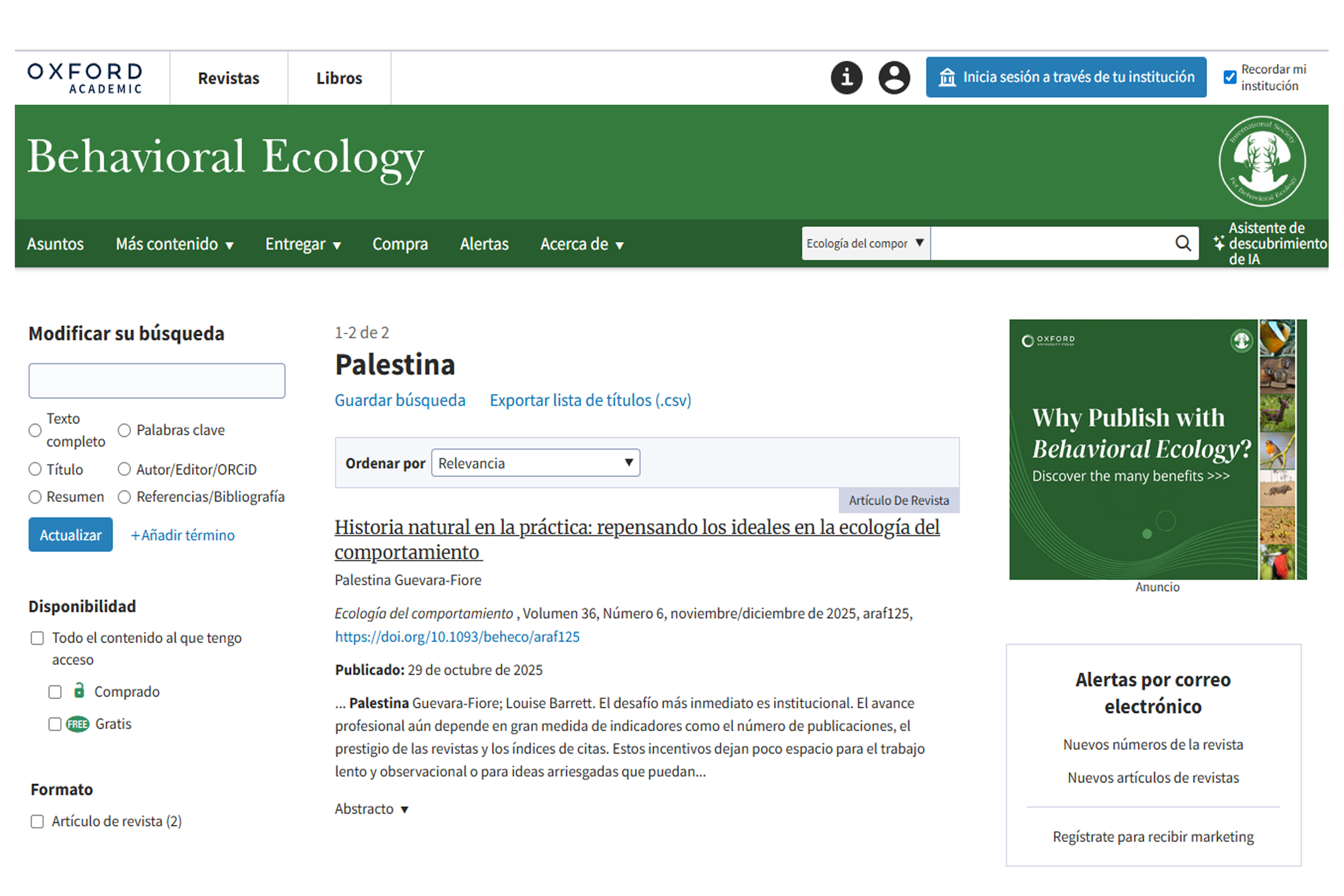Open the AI discovery assistant sparkle icon
This screenshot has width=1344, height=896.
(1218, 243)
